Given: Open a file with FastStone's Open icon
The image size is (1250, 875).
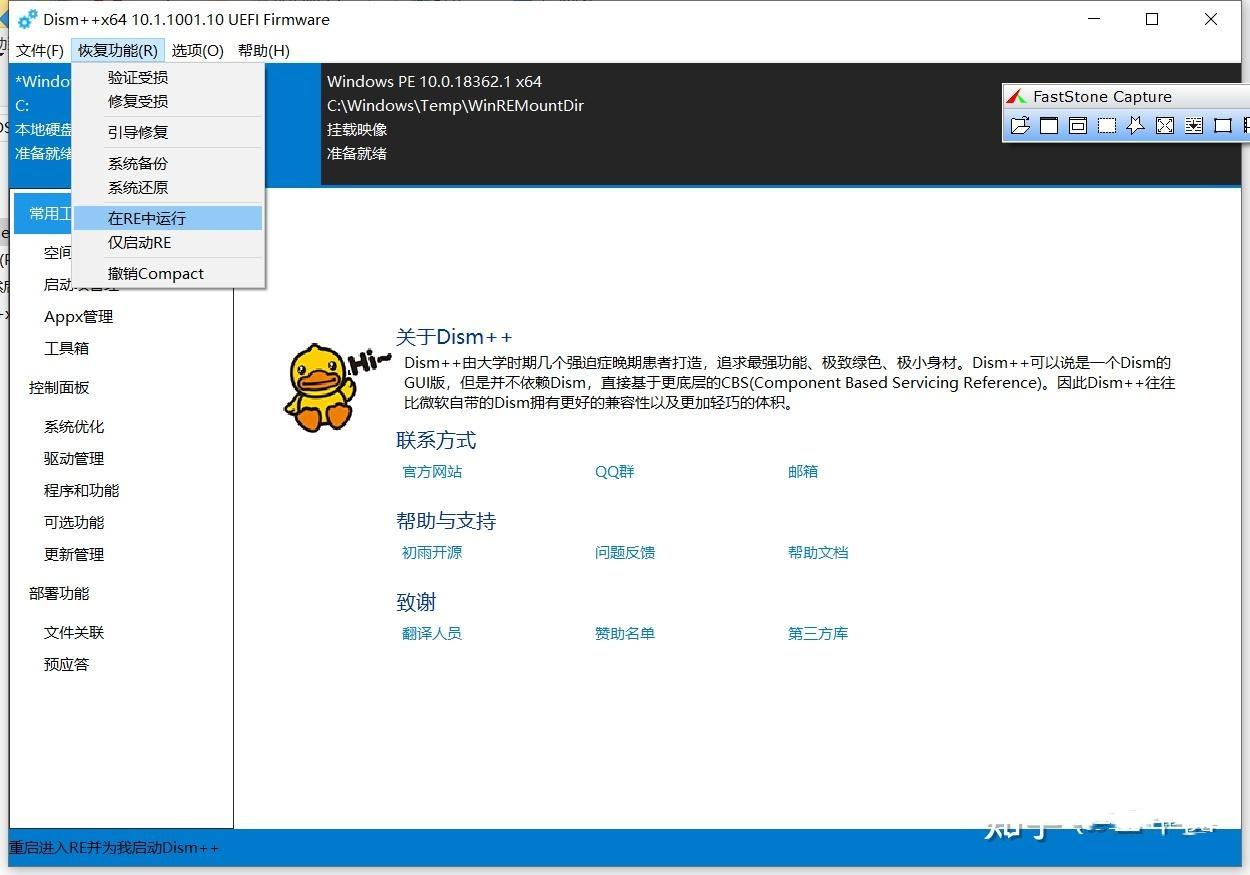Looking at the screenshot, I should pos(1021,126).
